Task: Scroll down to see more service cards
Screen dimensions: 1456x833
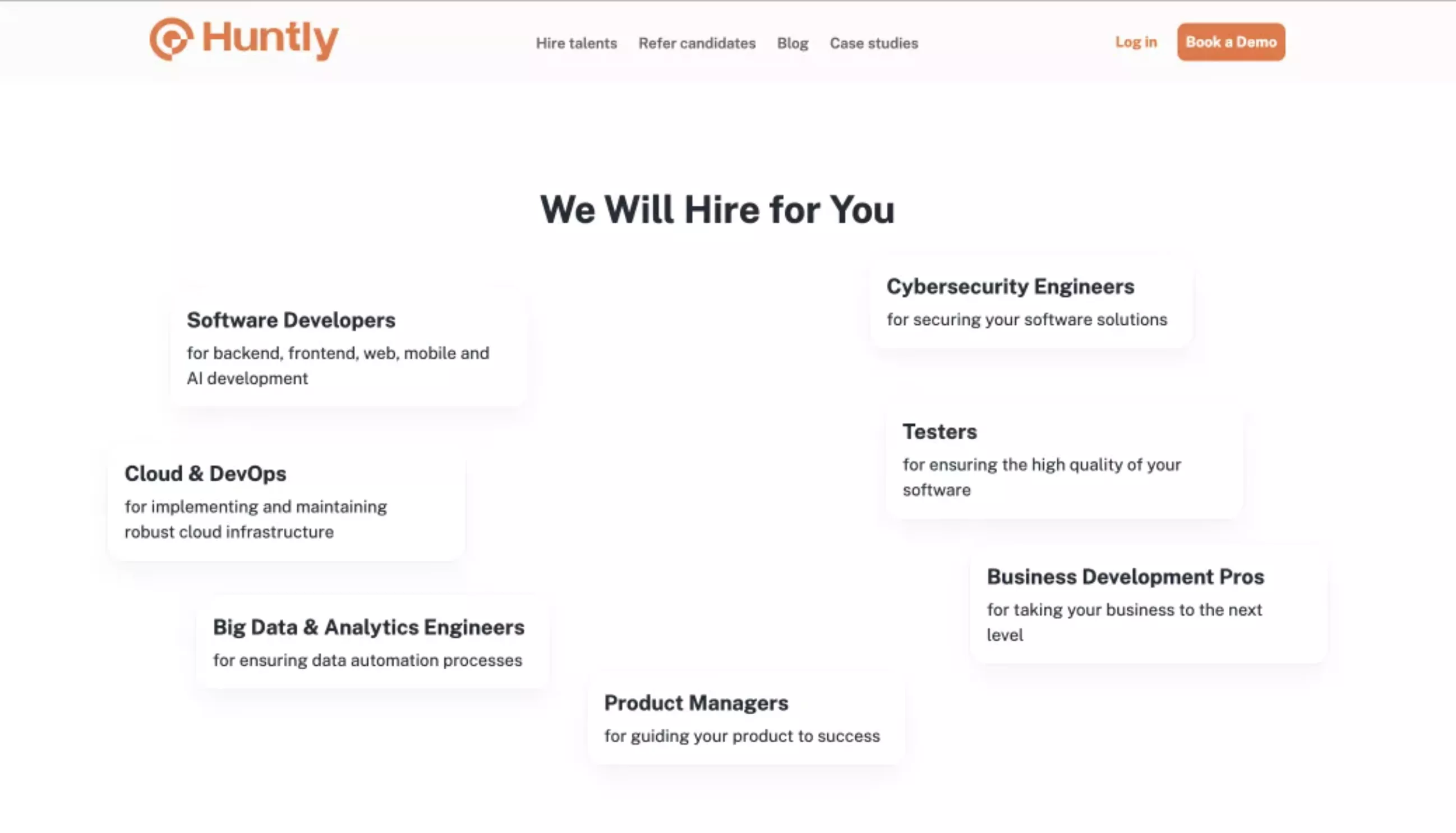Action: click(x=728, y=800)
